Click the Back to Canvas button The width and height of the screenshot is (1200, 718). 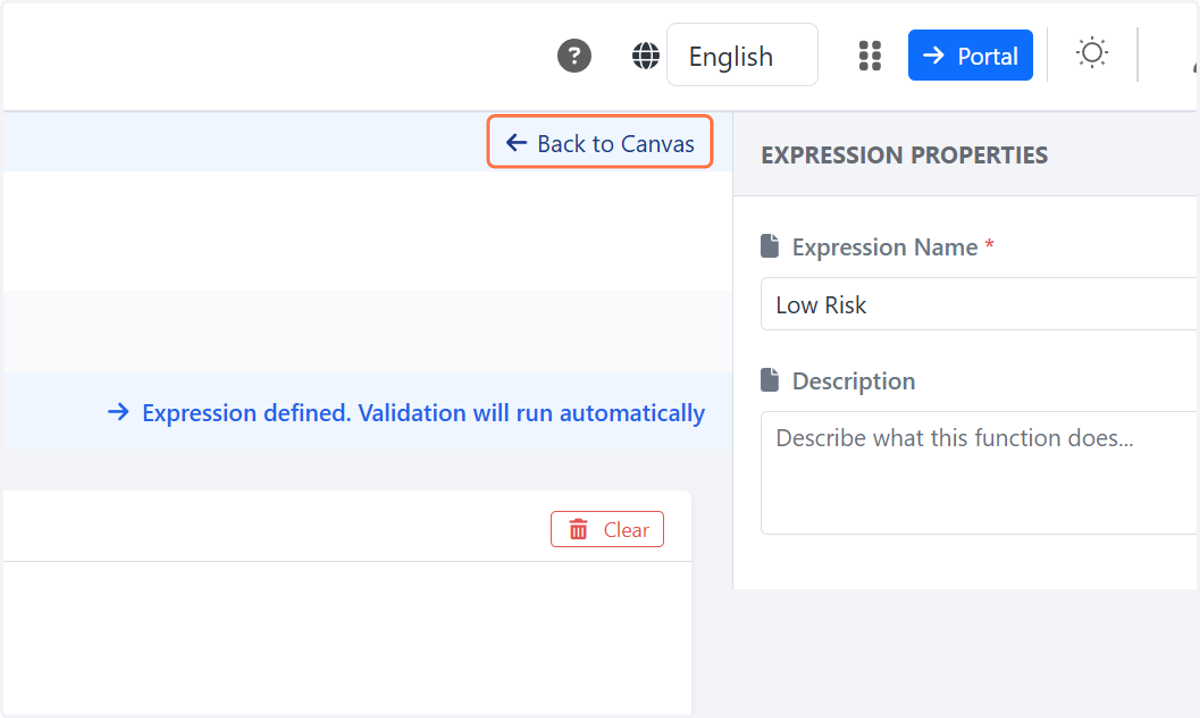(x=600, y=143)
